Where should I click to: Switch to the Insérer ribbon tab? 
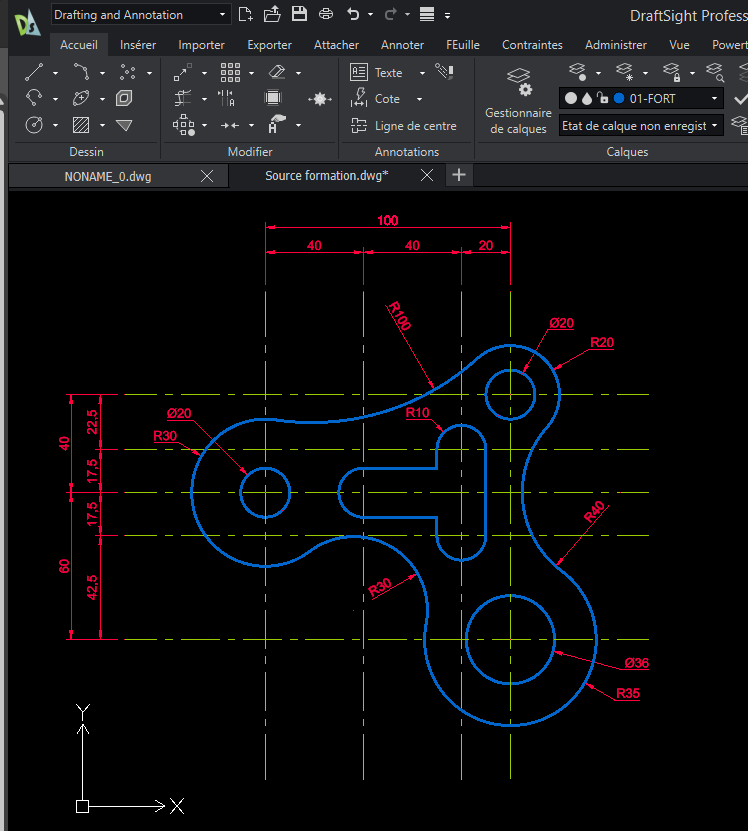pyautogui.click(x=138, y=45)
